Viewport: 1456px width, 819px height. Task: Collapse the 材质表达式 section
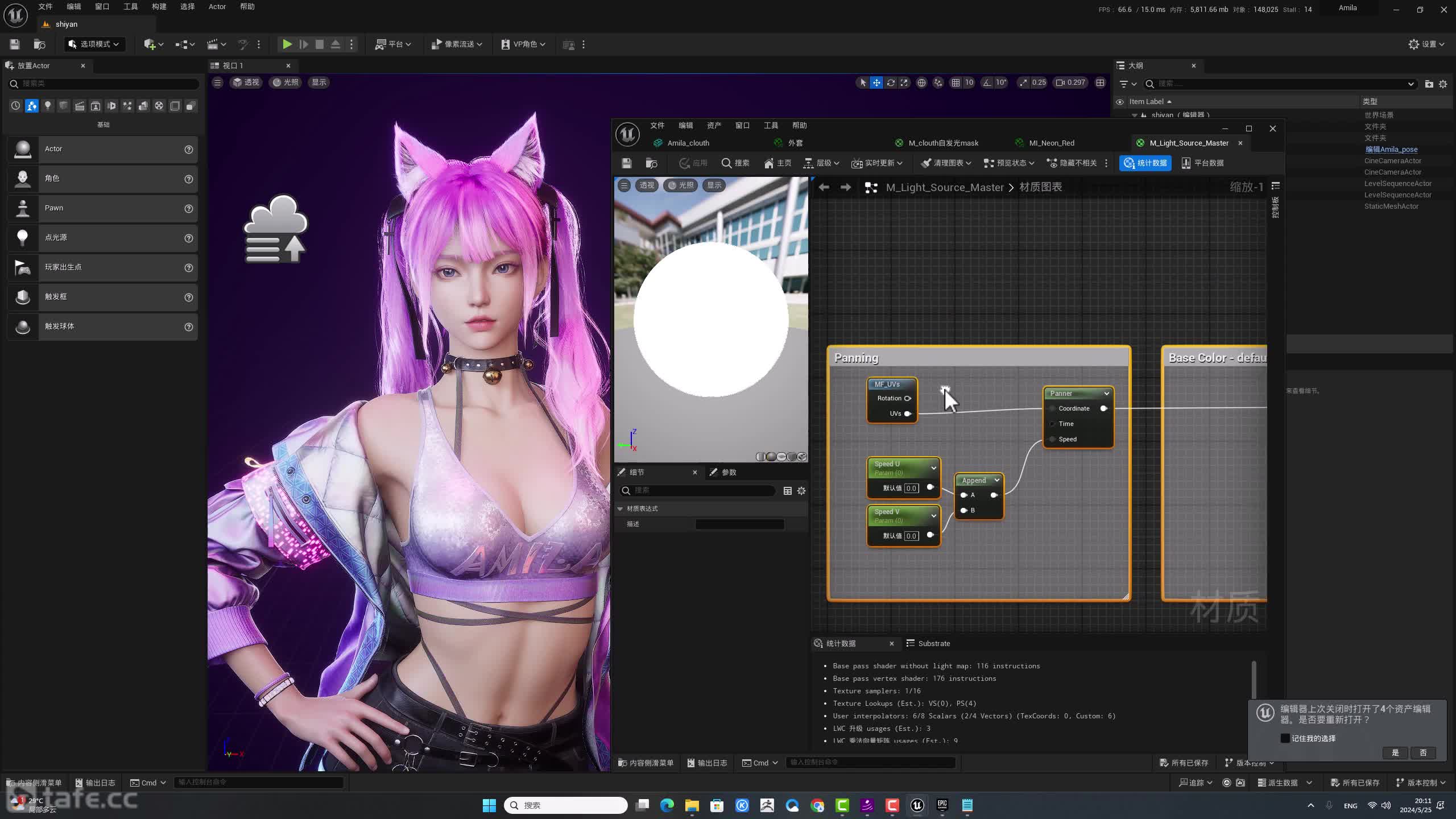[621, 508]
